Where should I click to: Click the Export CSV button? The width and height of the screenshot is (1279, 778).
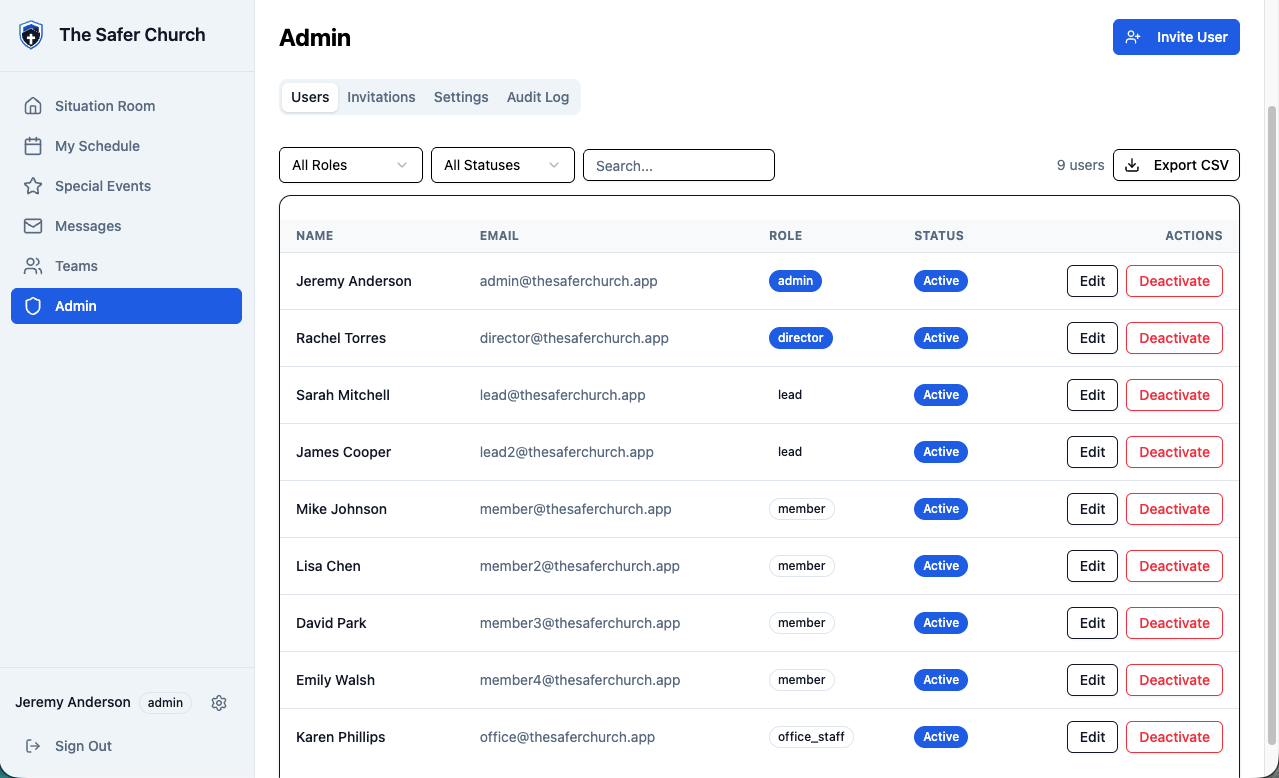1176,165
